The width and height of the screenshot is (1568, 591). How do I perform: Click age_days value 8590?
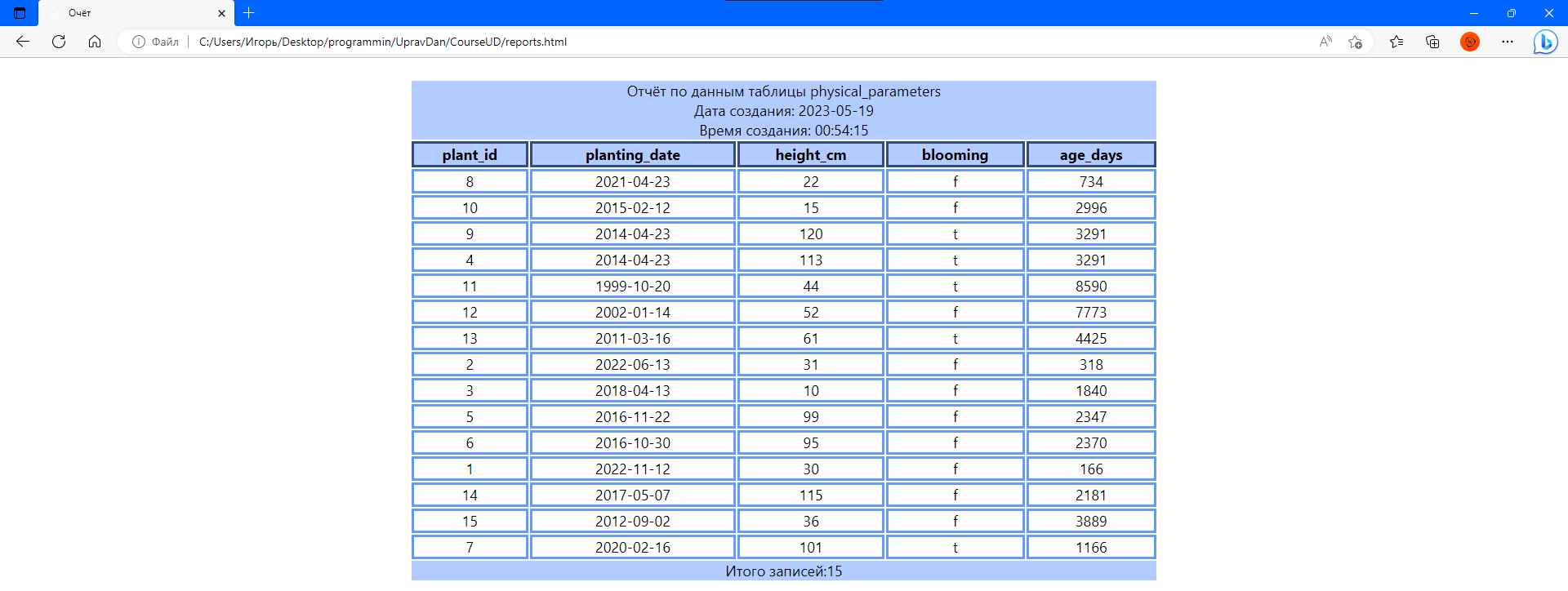click(1091, 286)
